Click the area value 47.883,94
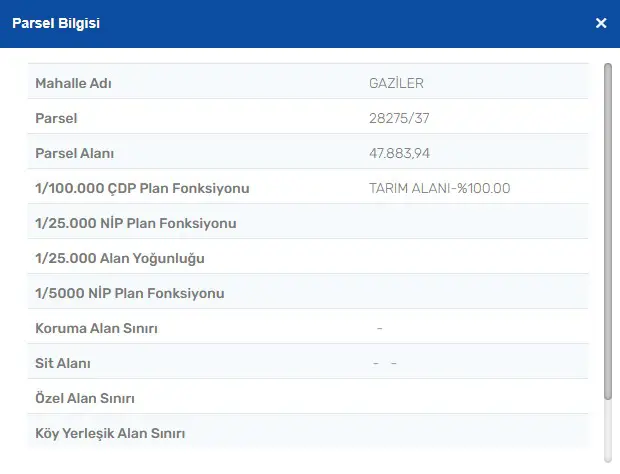Viewport: 620px width, 474px height. (399, 153)
